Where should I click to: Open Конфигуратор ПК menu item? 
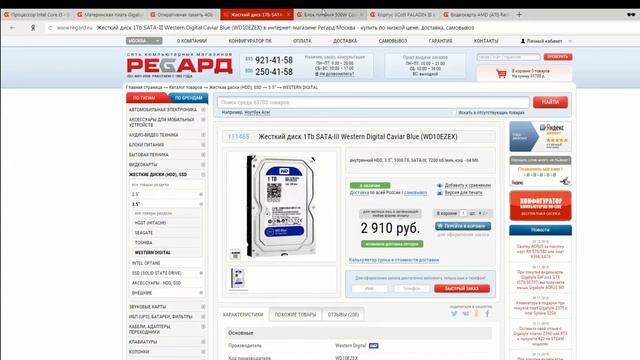click(x=250, y=41)
